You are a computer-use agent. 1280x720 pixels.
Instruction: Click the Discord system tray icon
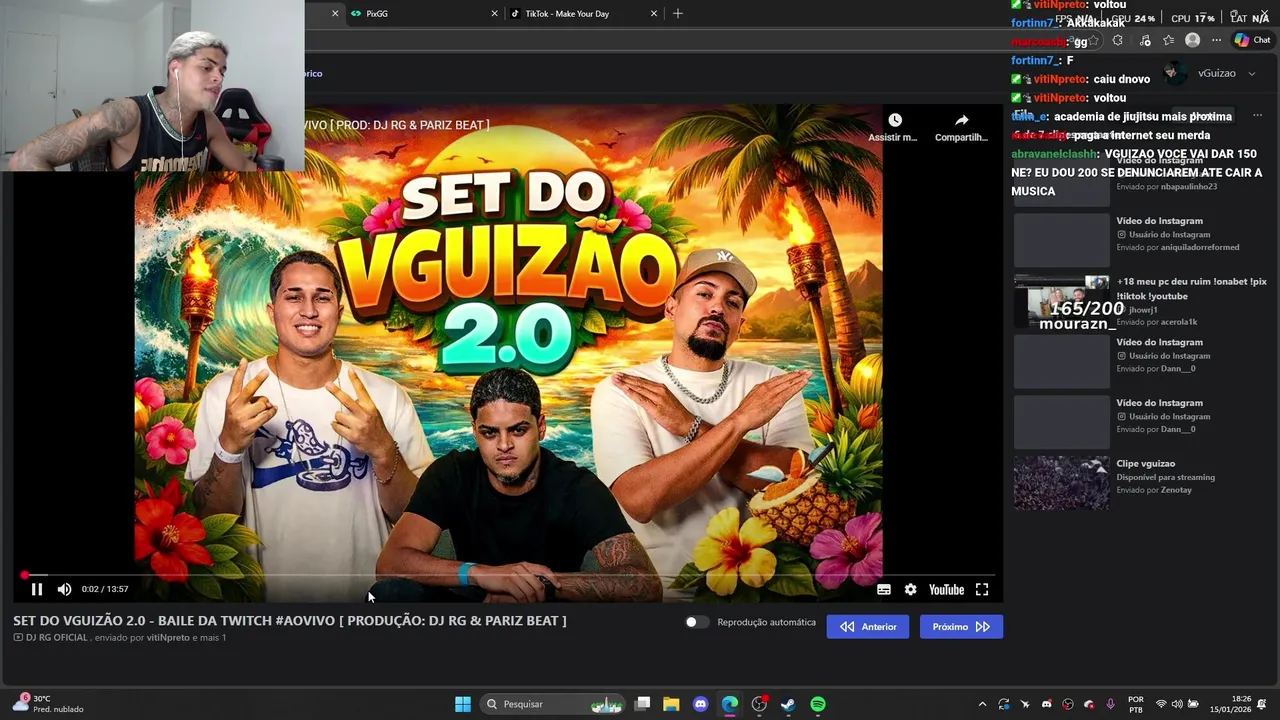(1046, 704)
